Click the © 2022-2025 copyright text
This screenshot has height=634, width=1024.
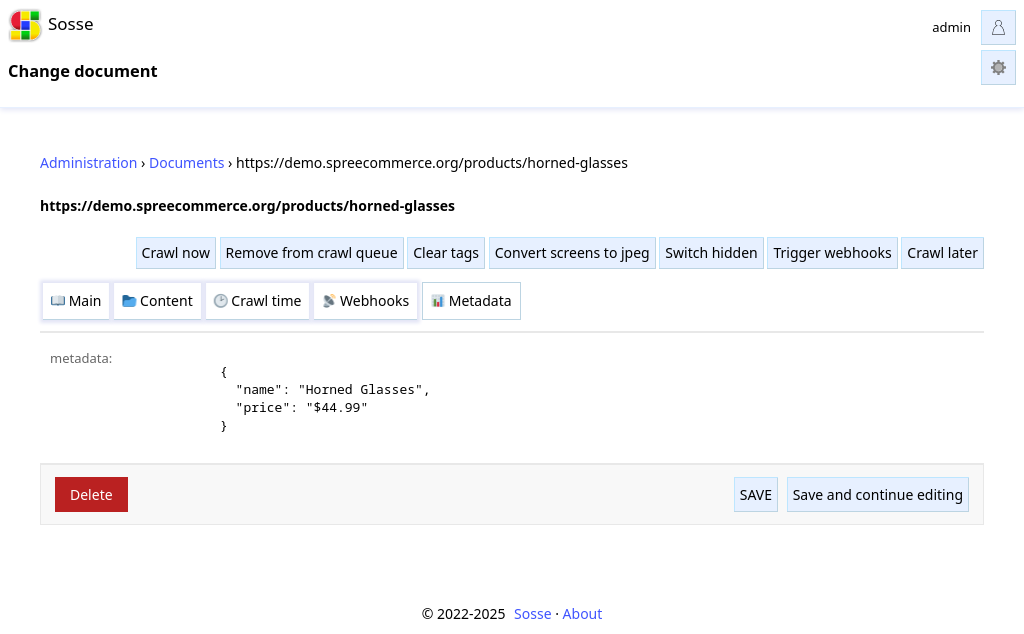(x=463, y=614)
